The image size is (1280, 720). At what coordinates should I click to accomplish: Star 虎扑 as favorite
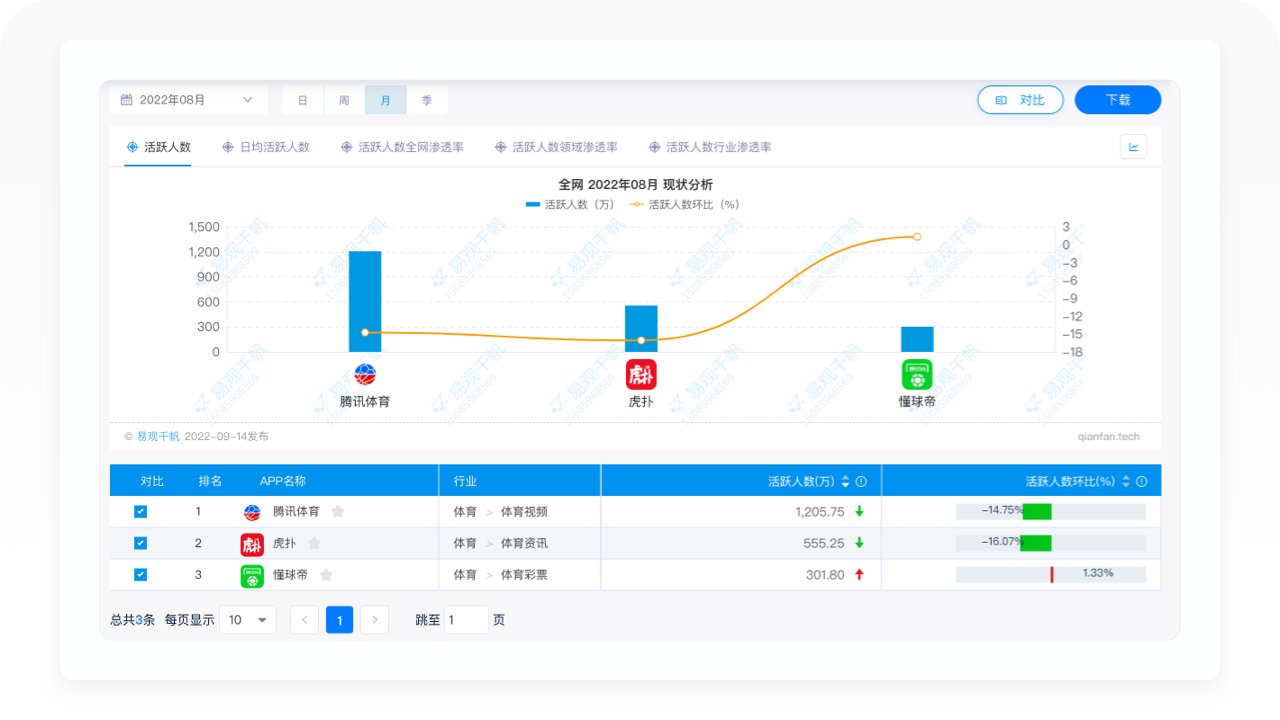pyautogui.click(x=314, y=544)
